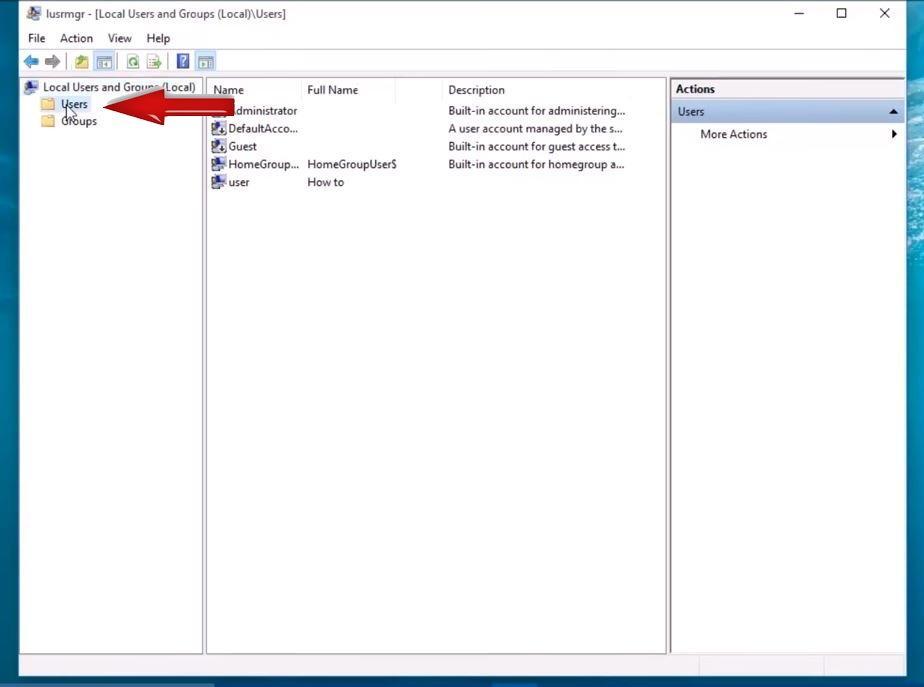Click the Refresh icon in the toolbar

(x=133, y=61)
